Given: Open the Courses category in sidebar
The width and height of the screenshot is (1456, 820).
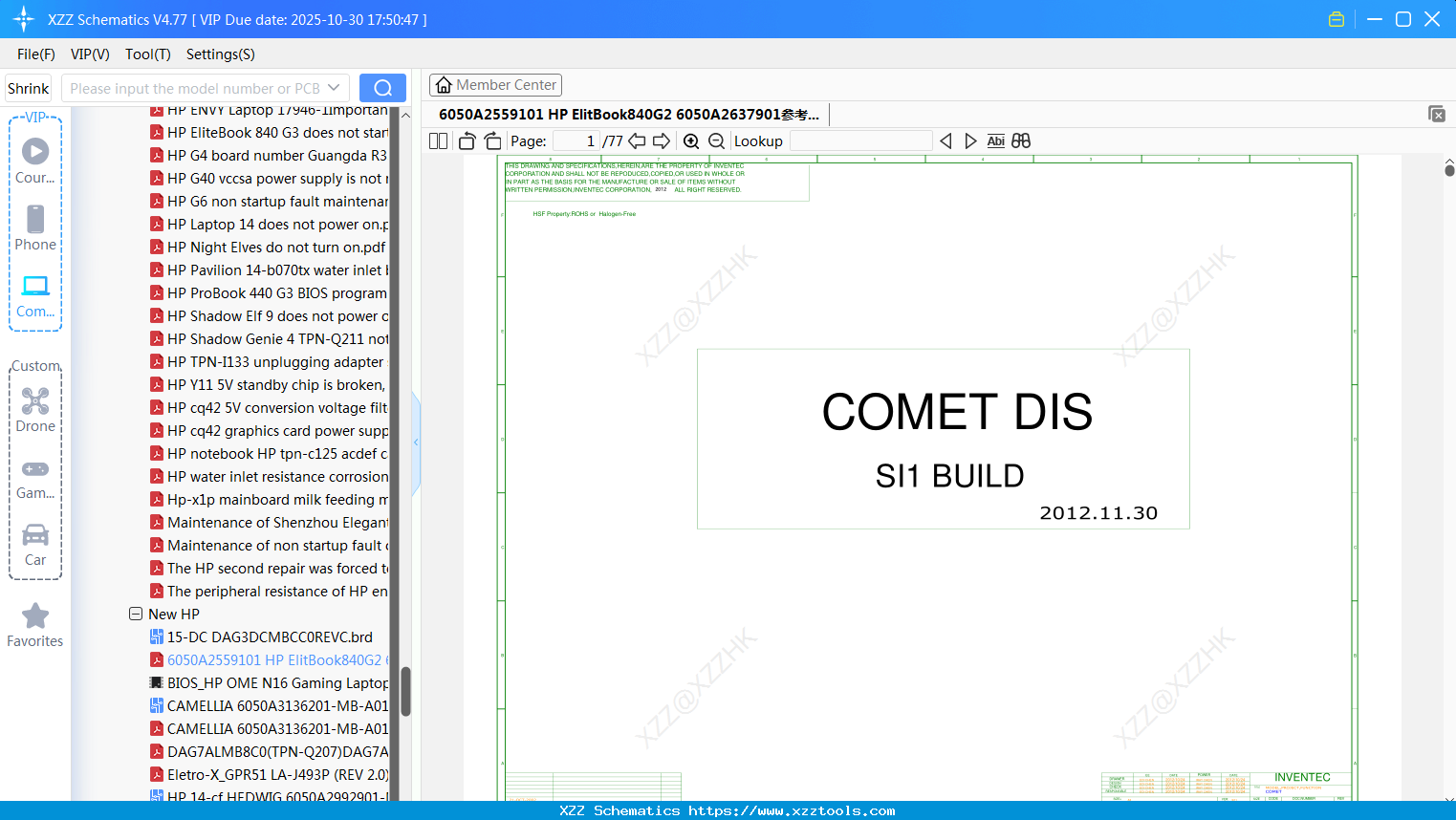Looking at the screenshot, I should [35, 162].
